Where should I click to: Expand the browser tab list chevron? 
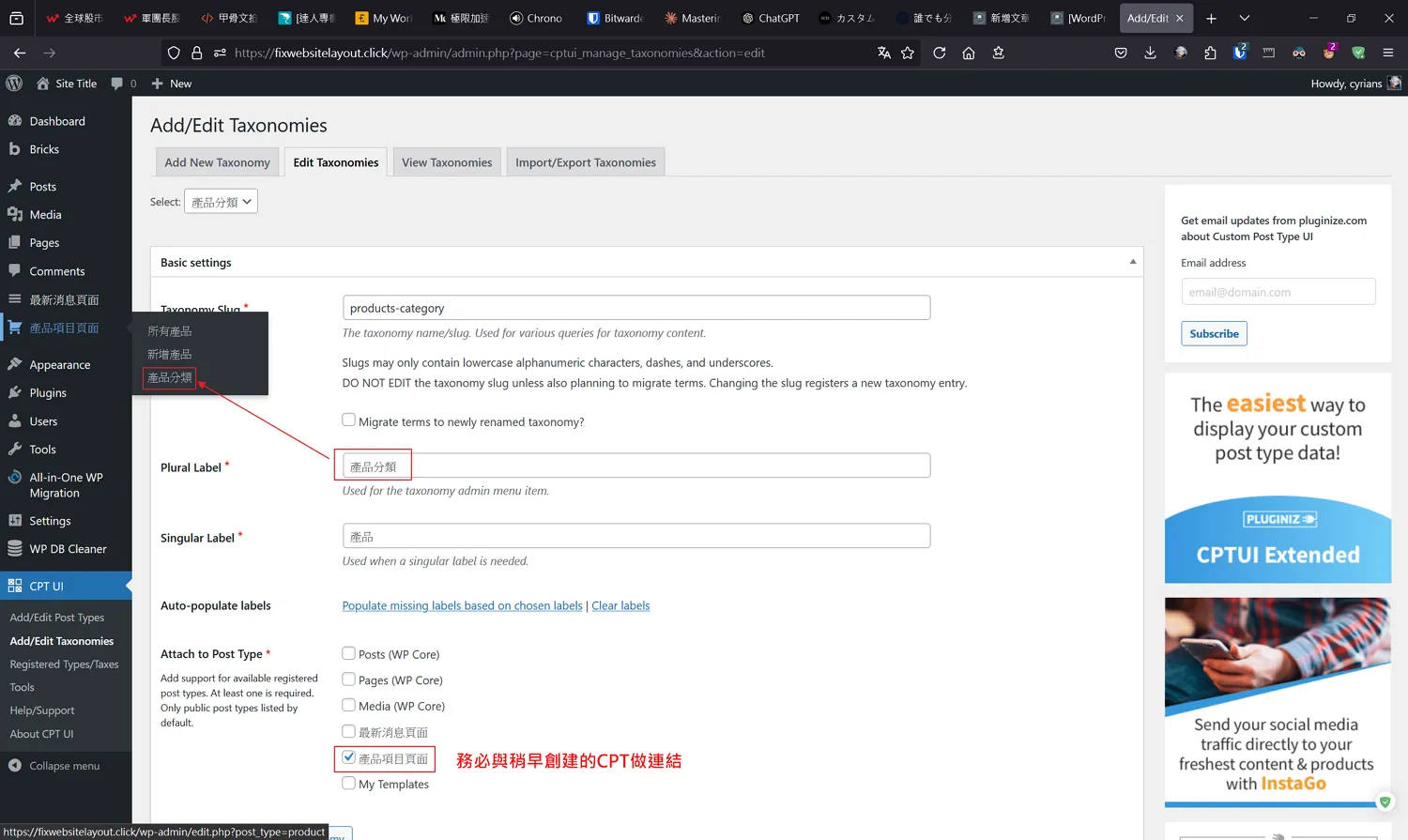click(x=1245, y=18)
